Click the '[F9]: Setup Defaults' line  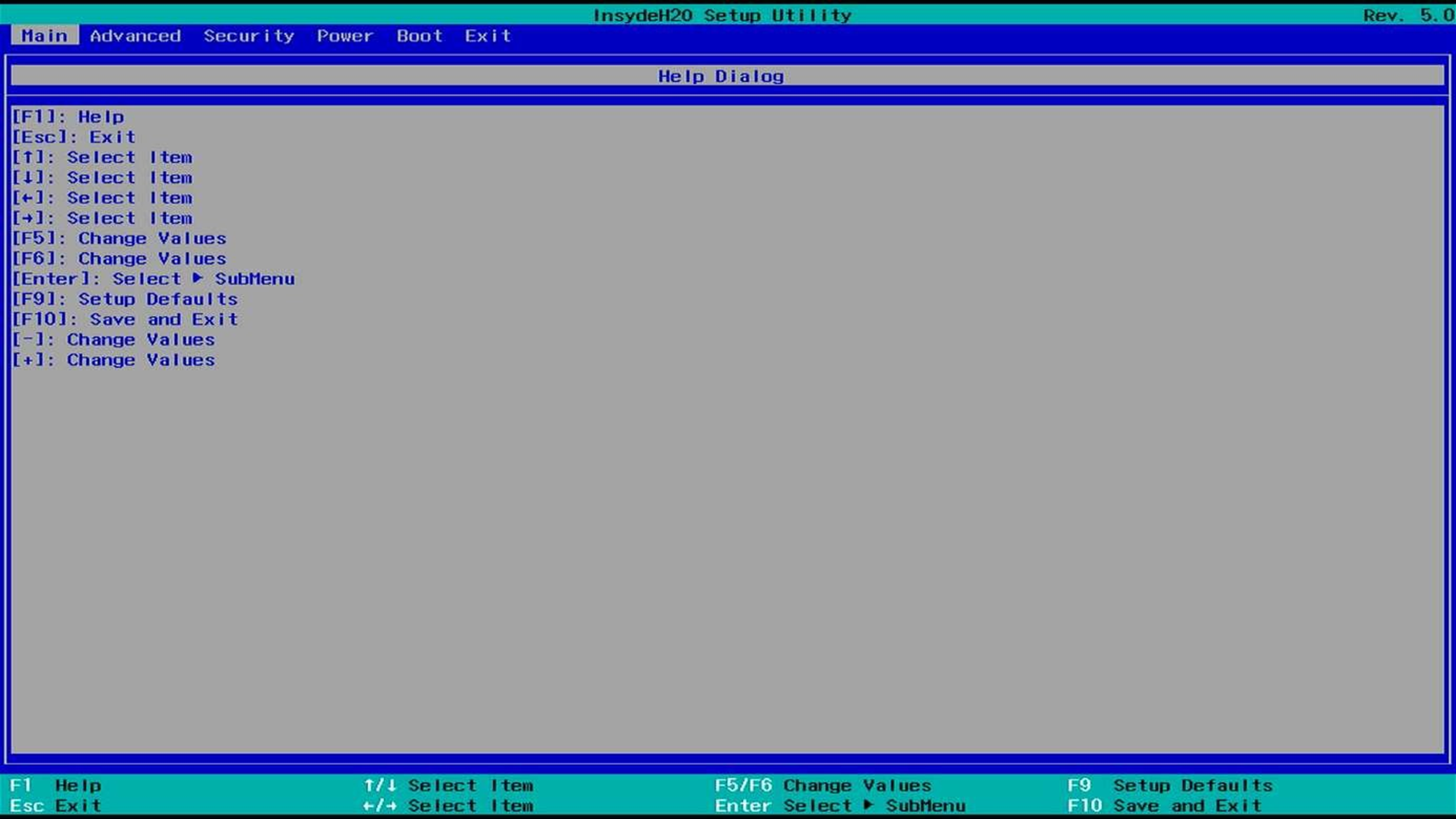point(125,299)
